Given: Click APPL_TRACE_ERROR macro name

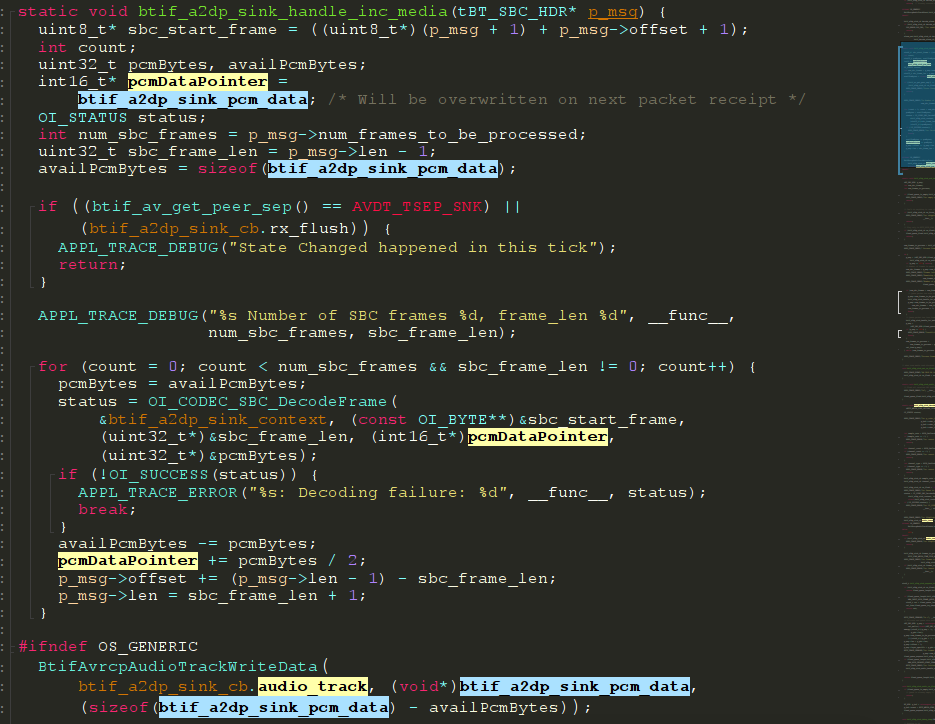Looking at the screenshot, I should tap(157, 493).
